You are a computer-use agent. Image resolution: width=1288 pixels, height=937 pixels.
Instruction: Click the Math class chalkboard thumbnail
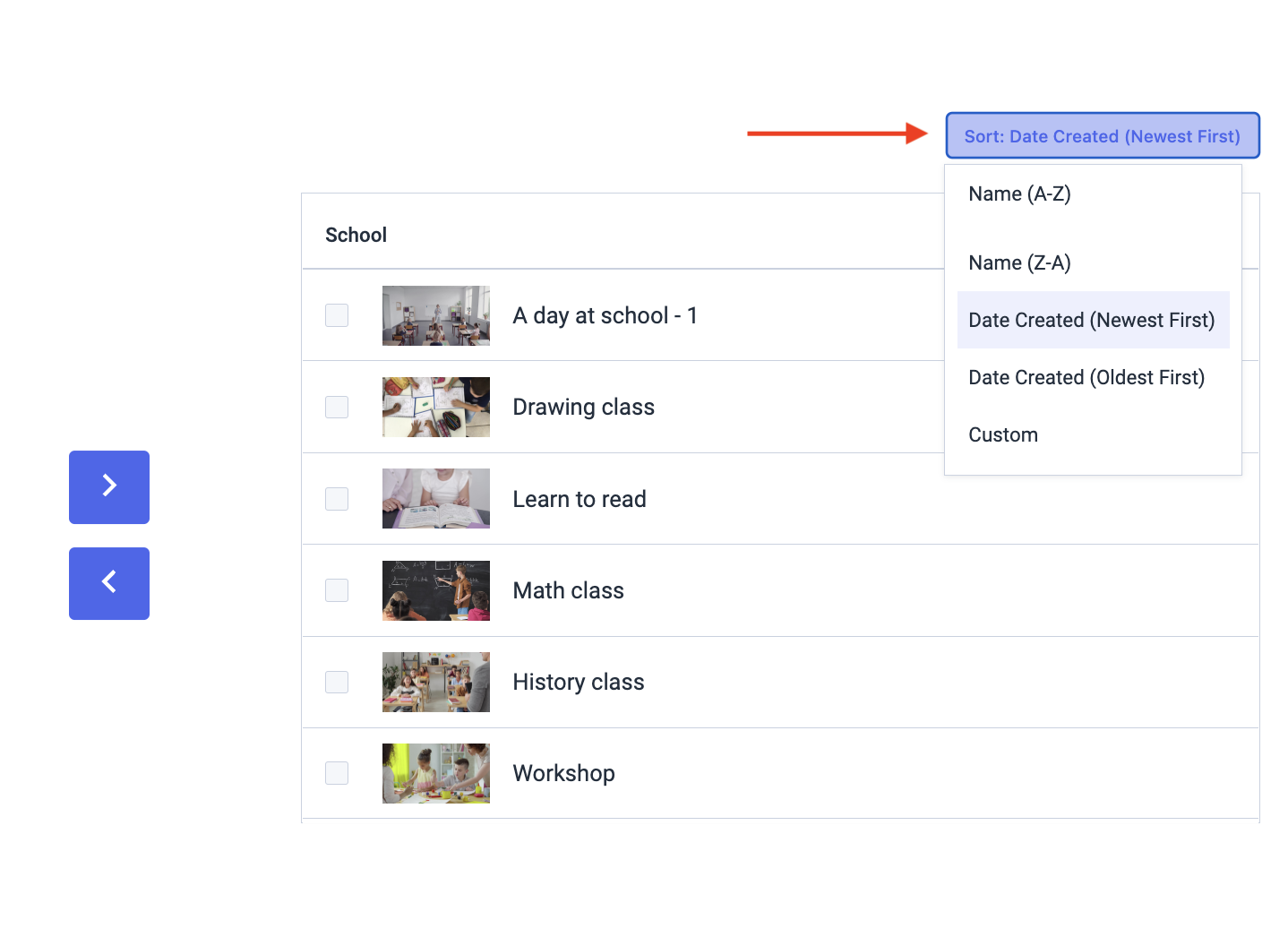[x=435, y=590]
